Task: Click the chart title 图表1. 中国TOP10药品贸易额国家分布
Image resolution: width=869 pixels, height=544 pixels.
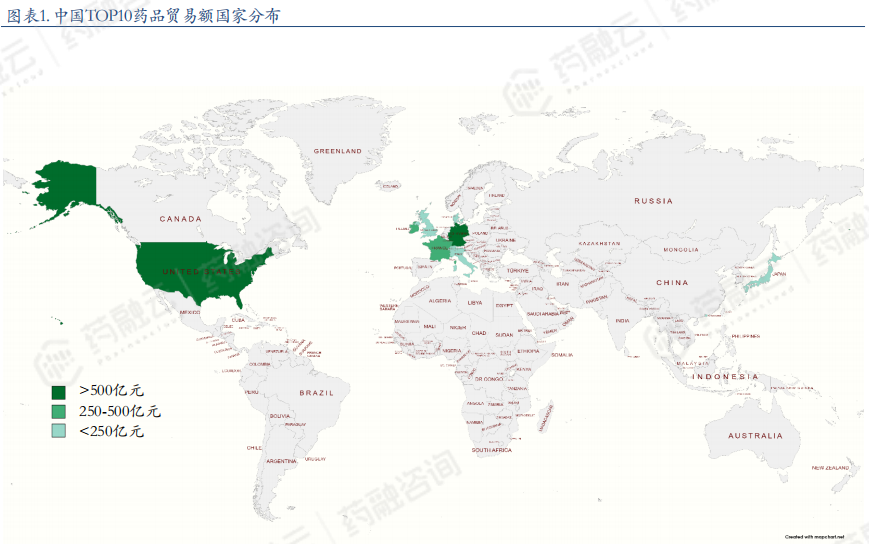Action: click(144, 15)
